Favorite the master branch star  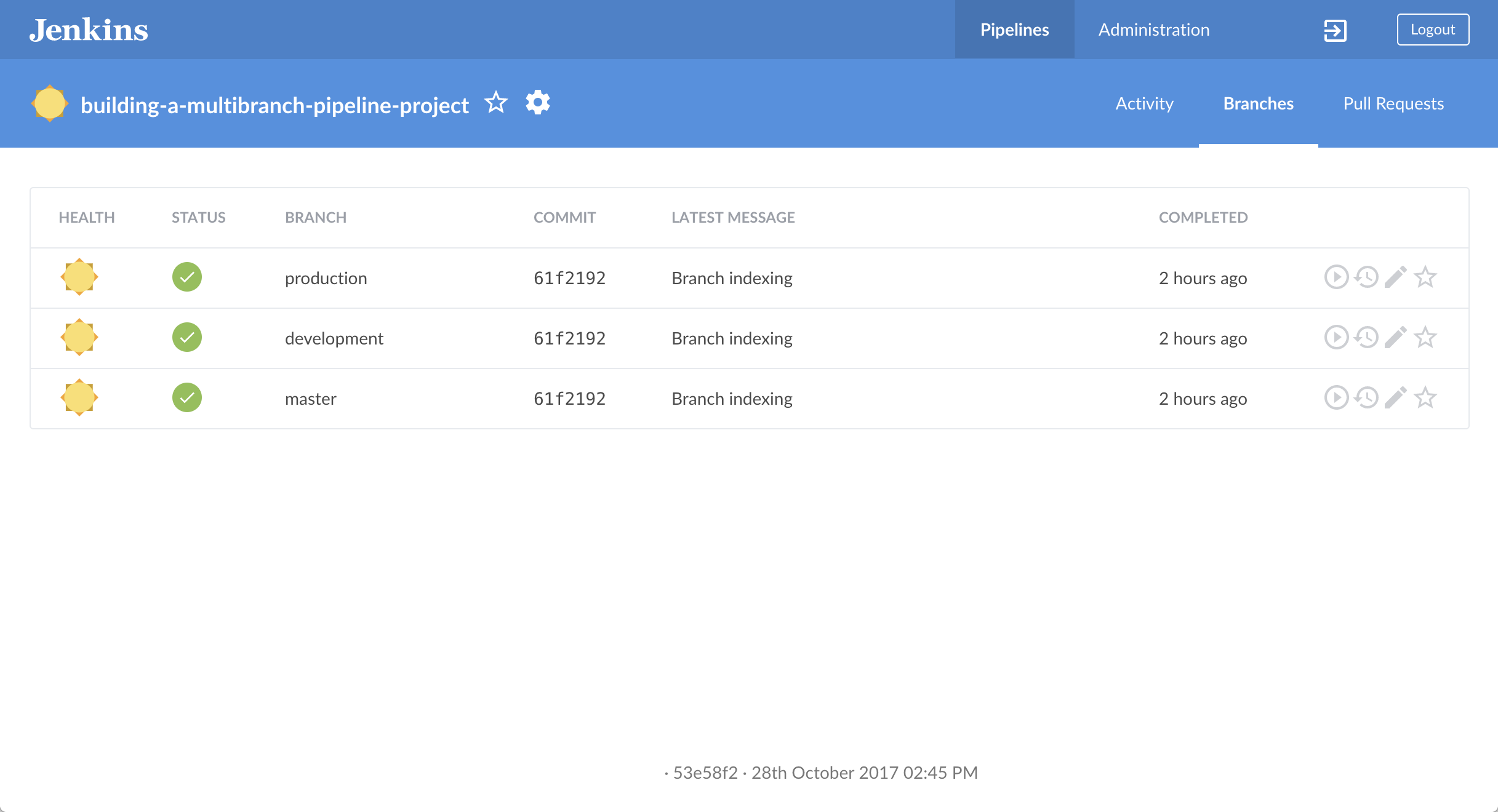pos(1425,397)
